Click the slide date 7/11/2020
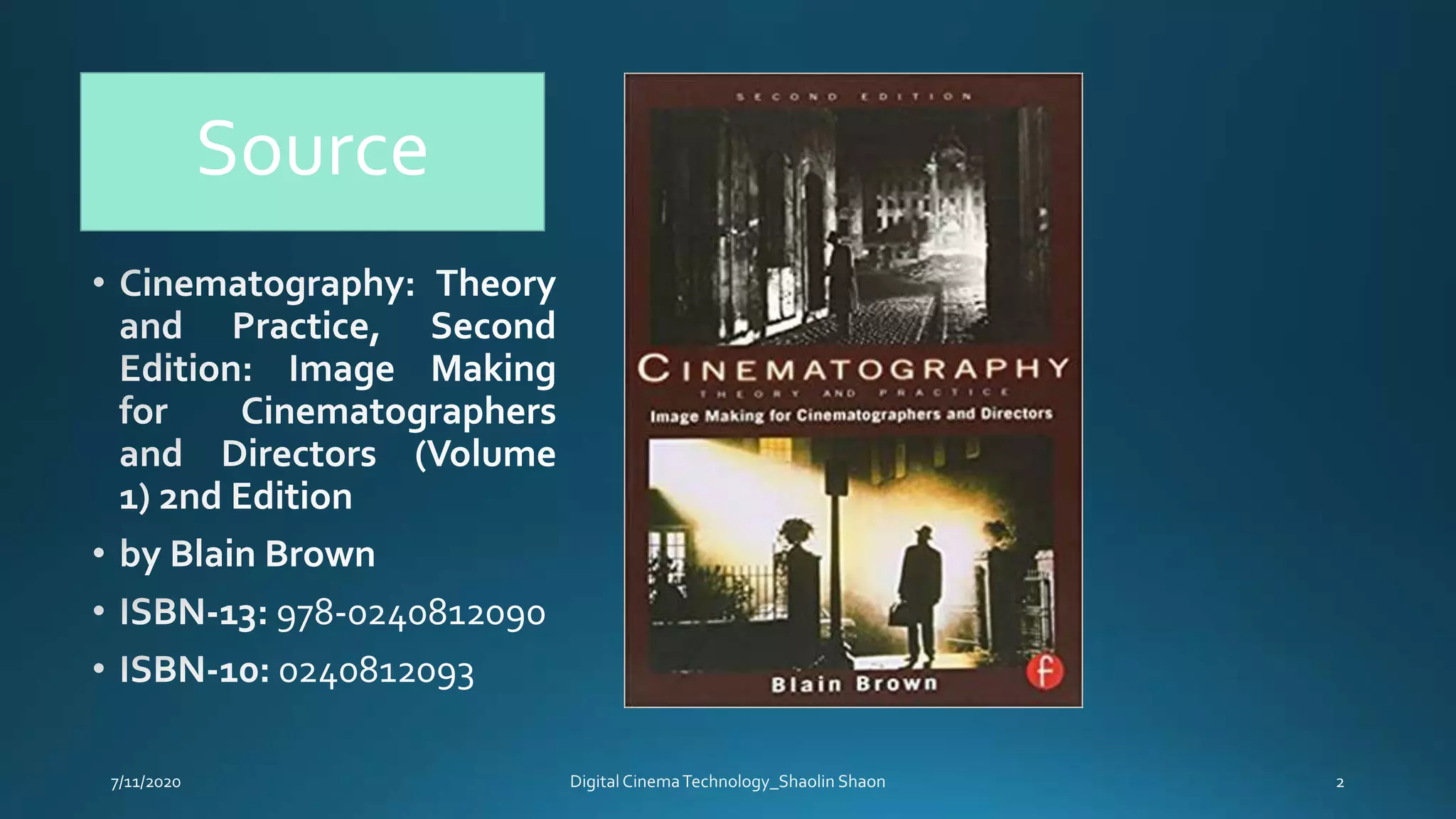Viewport: 1456px width, 819px height. 146,783
